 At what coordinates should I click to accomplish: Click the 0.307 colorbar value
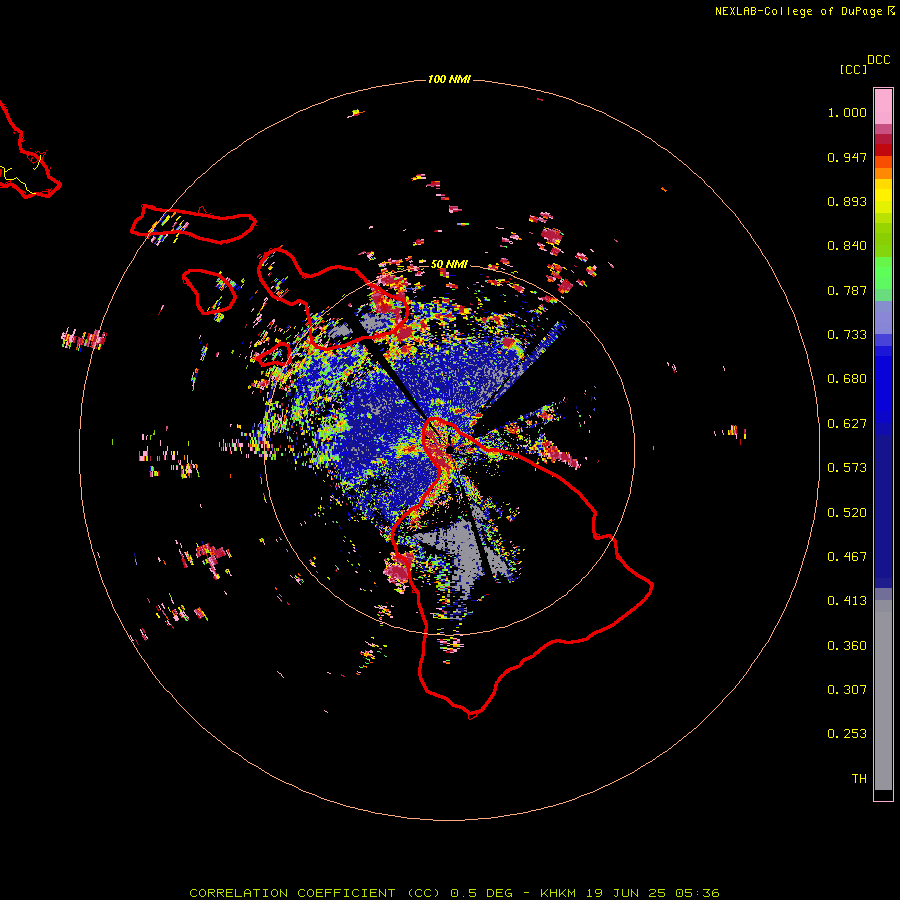pyautogui.click(x=847, y=690)
